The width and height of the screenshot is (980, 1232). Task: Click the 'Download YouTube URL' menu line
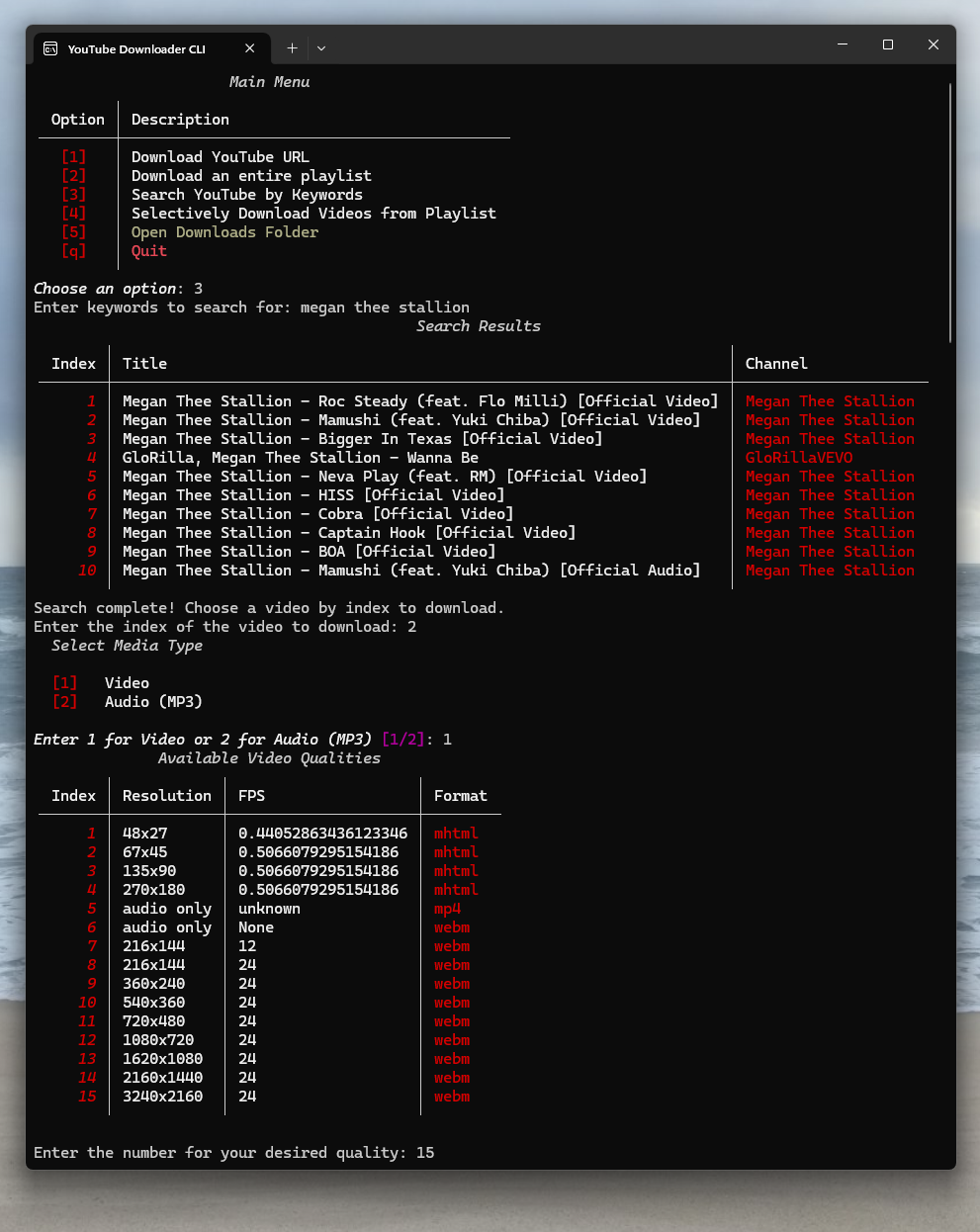point(221,157)
